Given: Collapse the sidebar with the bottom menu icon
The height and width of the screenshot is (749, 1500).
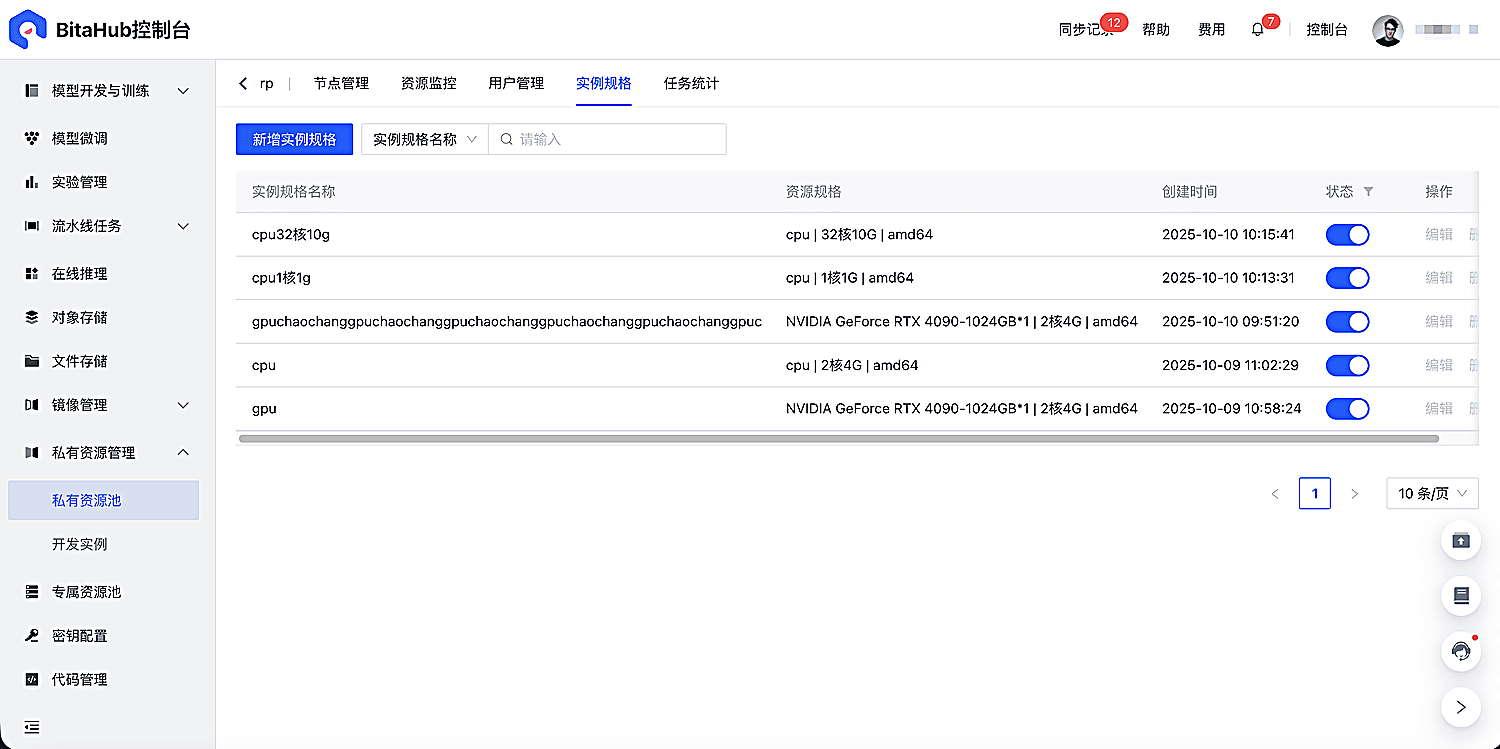Looking at the screenshot, I should 32,727.
